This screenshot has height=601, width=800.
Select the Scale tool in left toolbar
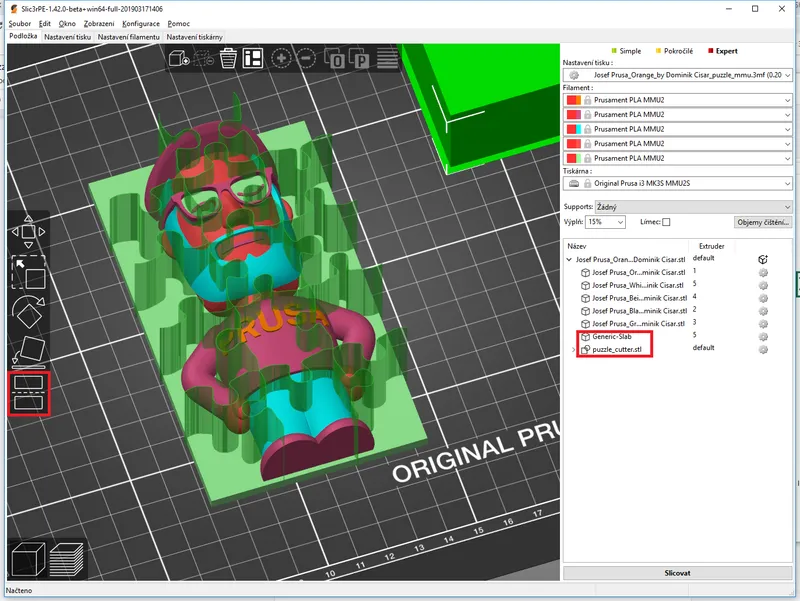pos(28,272)
